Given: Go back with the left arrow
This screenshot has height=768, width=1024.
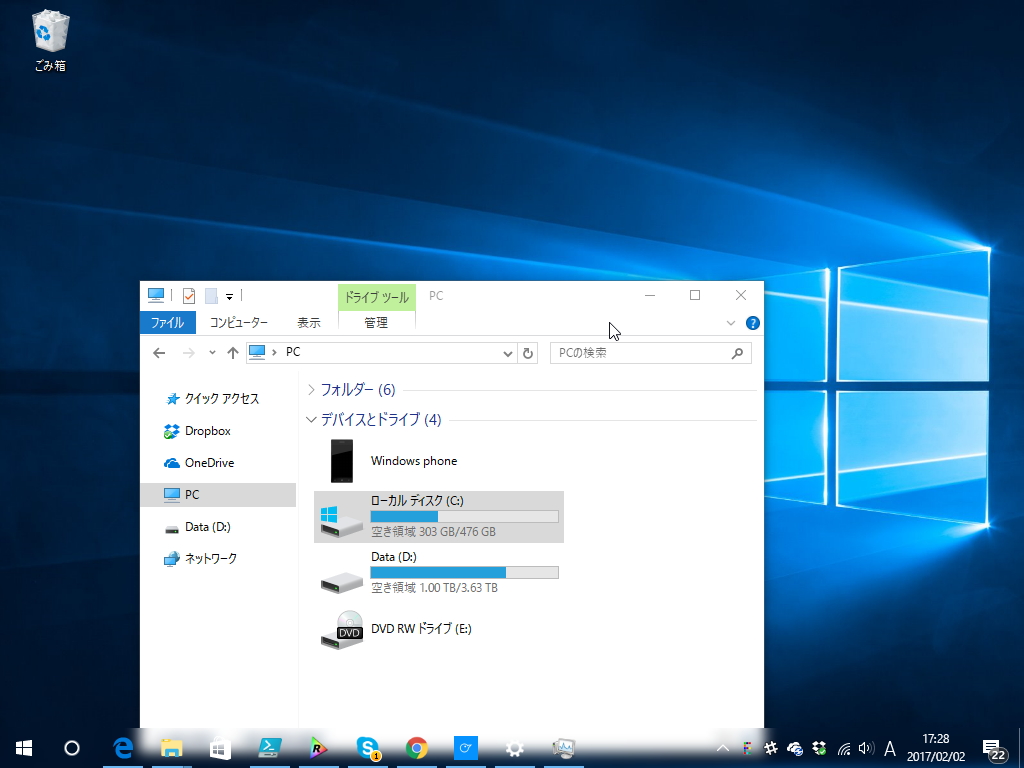Looking at the screenshot, I should pos(159,353).
